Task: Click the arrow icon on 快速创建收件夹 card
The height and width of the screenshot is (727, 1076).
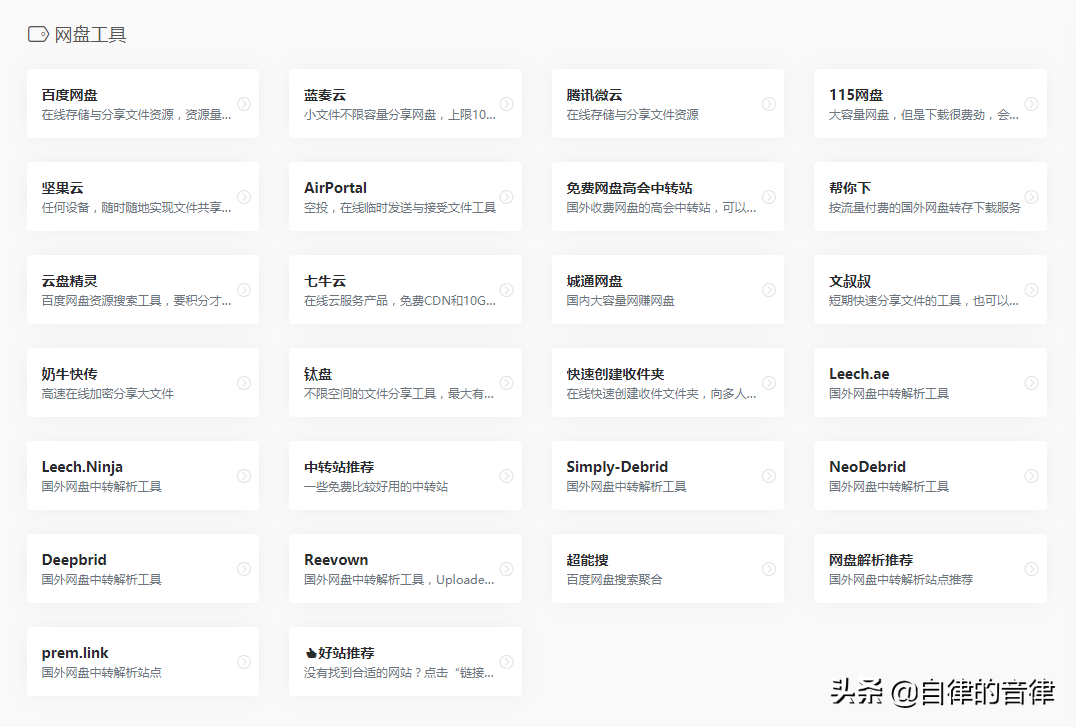Action: tap(769, 383)
